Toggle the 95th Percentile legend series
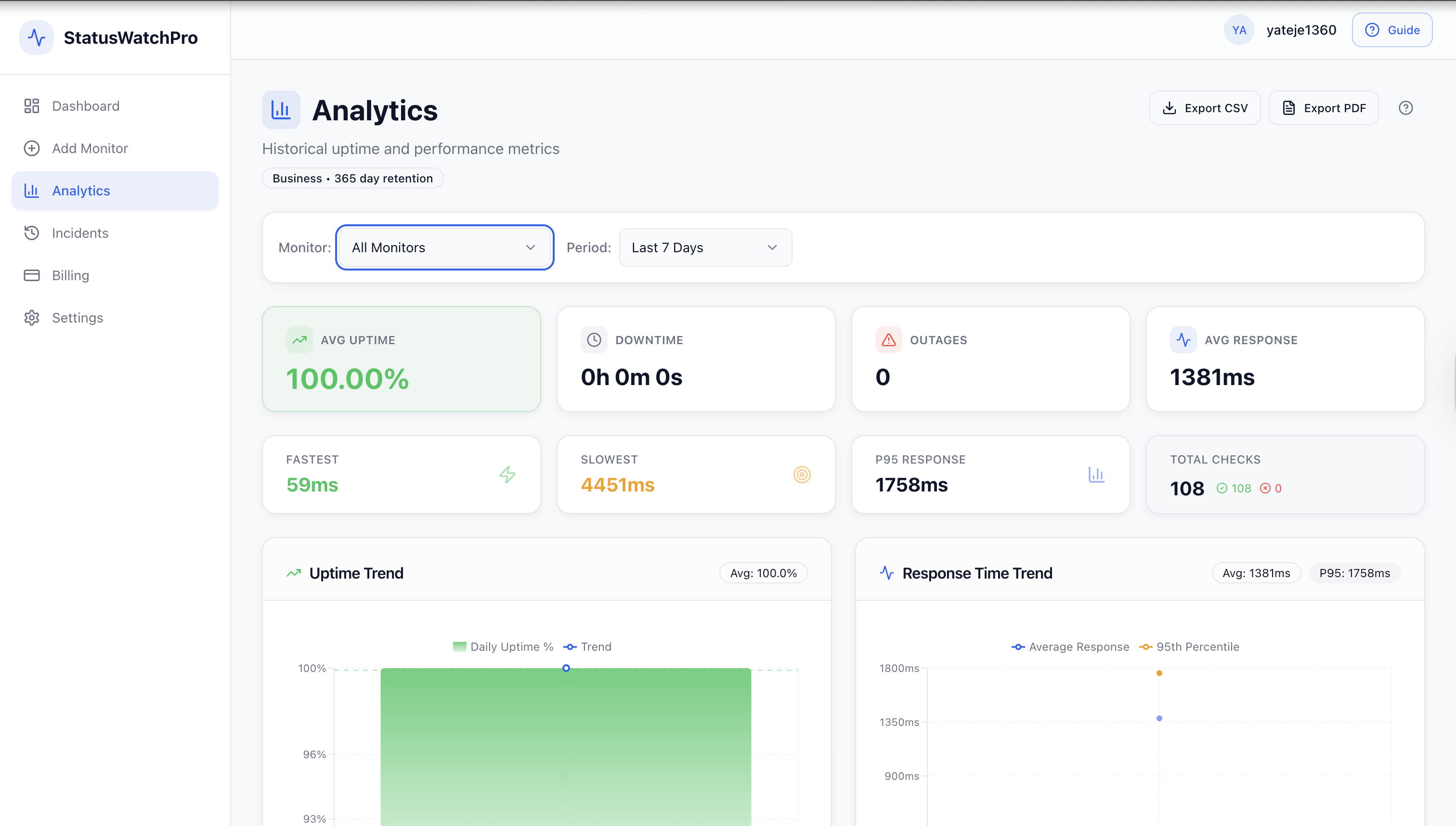Screen dimensions: 1456x826 click(1189, 647)
